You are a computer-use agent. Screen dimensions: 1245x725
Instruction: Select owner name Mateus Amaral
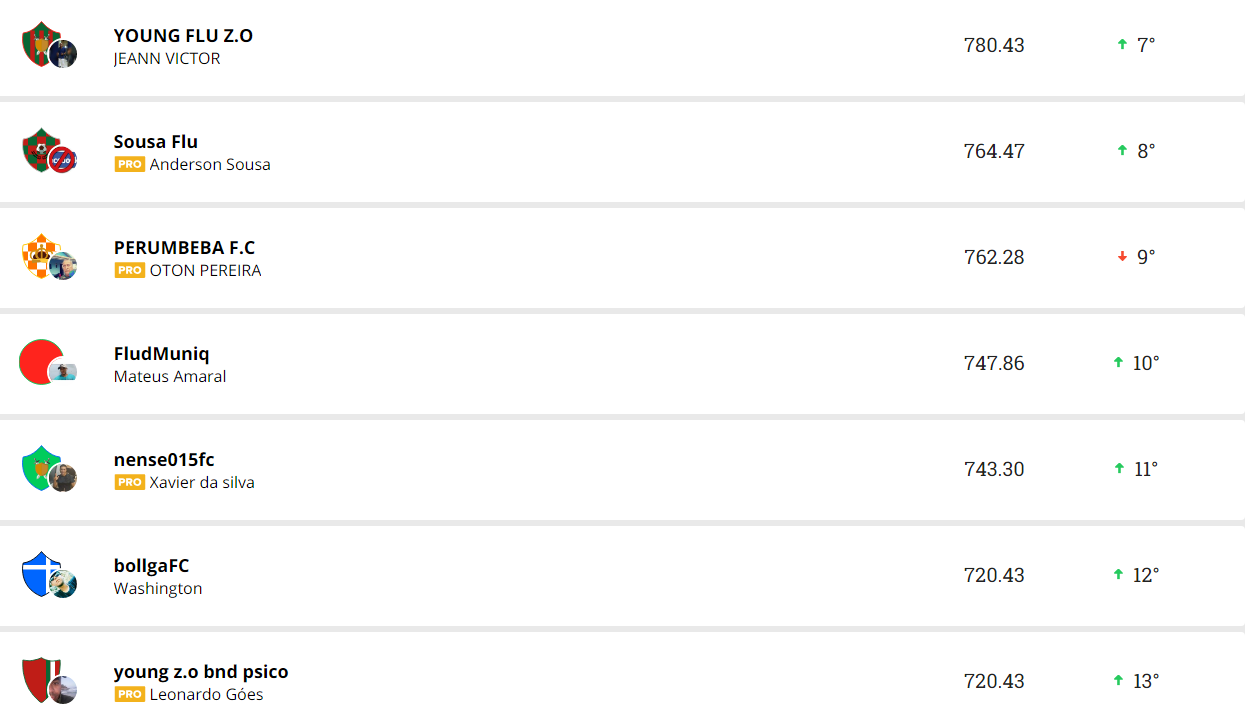[170, 376]
